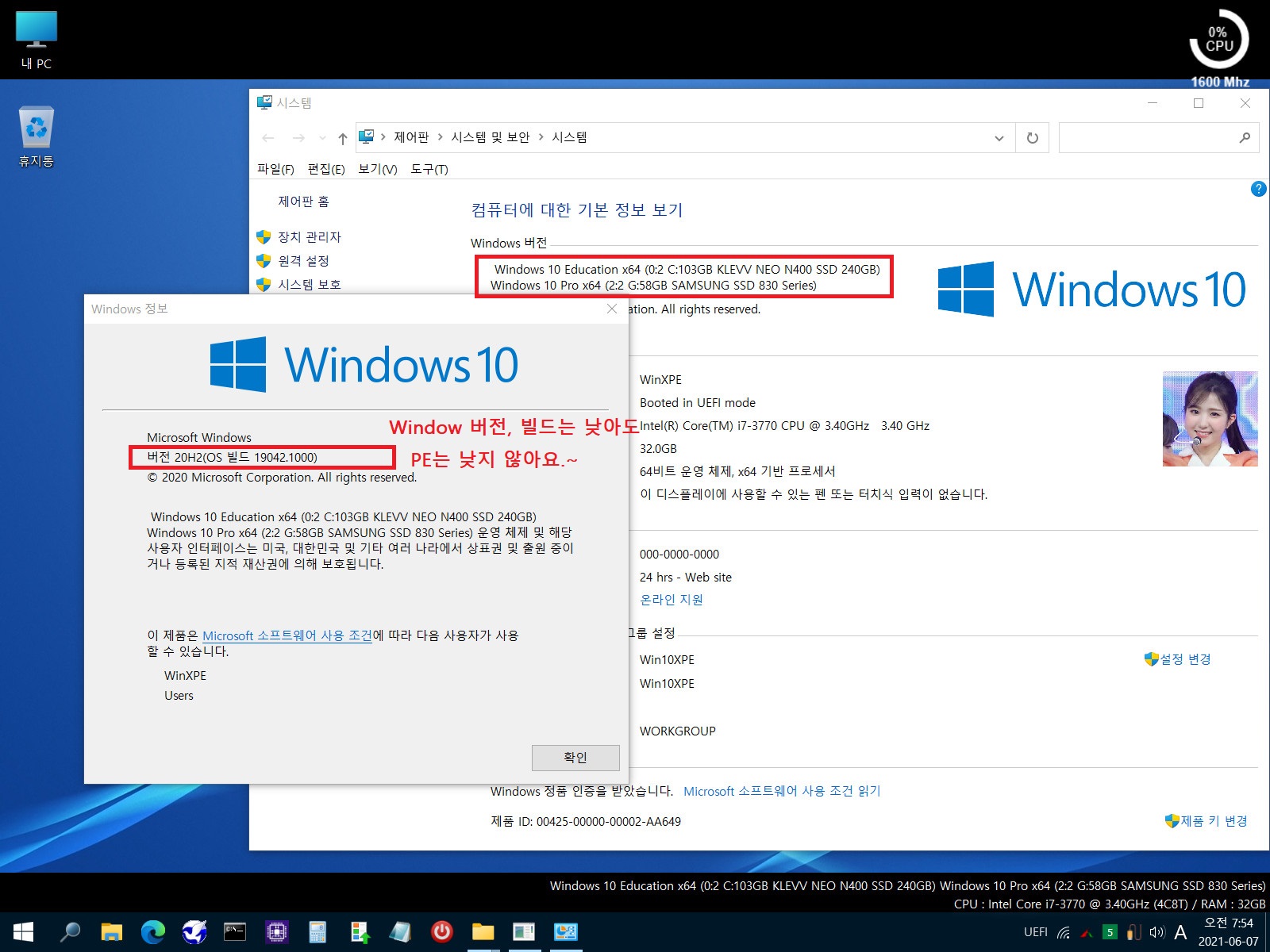Open the recent locations dropdown arrow
Image resolution: width=1270 pixels, height=952 pixels.
[322, 138]
